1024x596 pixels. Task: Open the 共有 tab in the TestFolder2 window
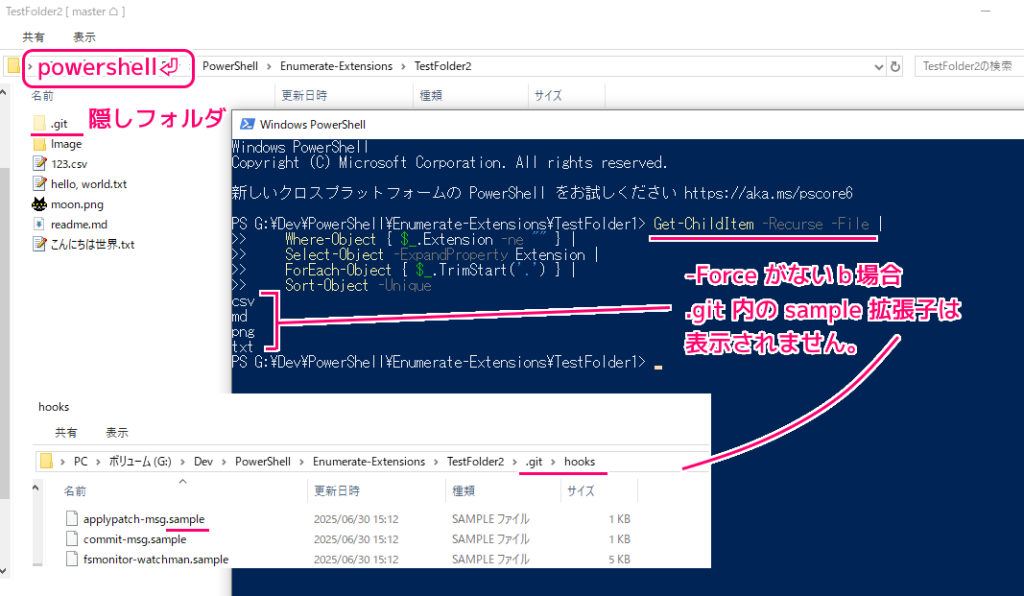[33, 36]
